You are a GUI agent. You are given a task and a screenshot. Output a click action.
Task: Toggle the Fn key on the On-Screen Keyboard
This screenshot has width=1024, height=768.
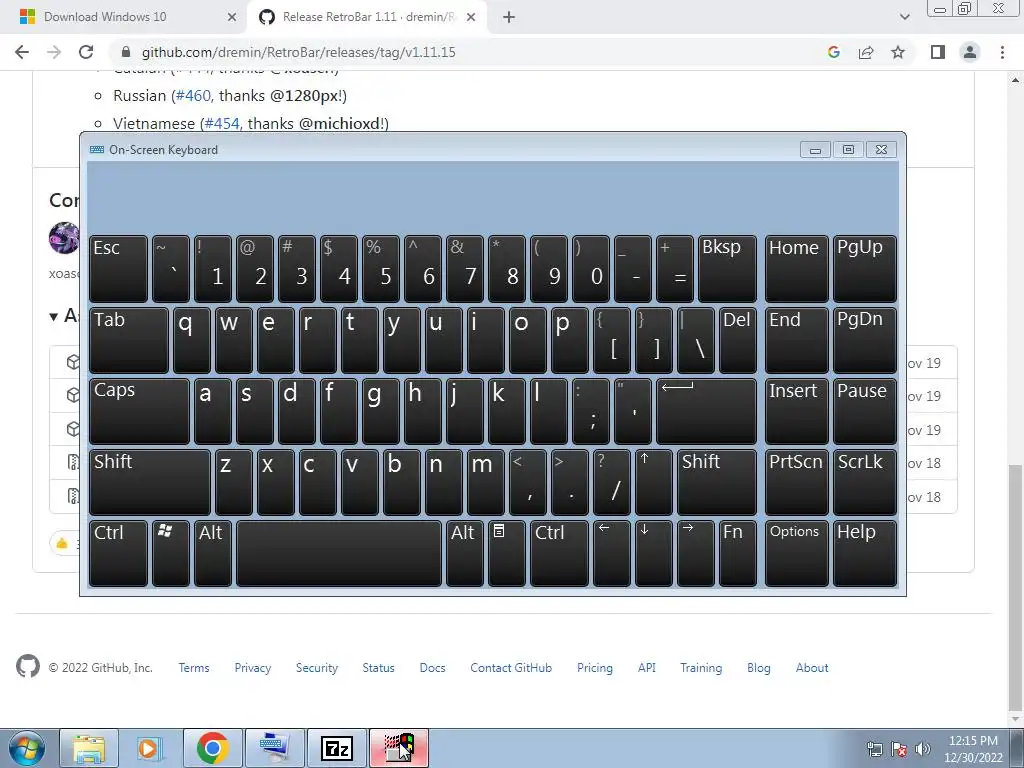pos(738,553)
